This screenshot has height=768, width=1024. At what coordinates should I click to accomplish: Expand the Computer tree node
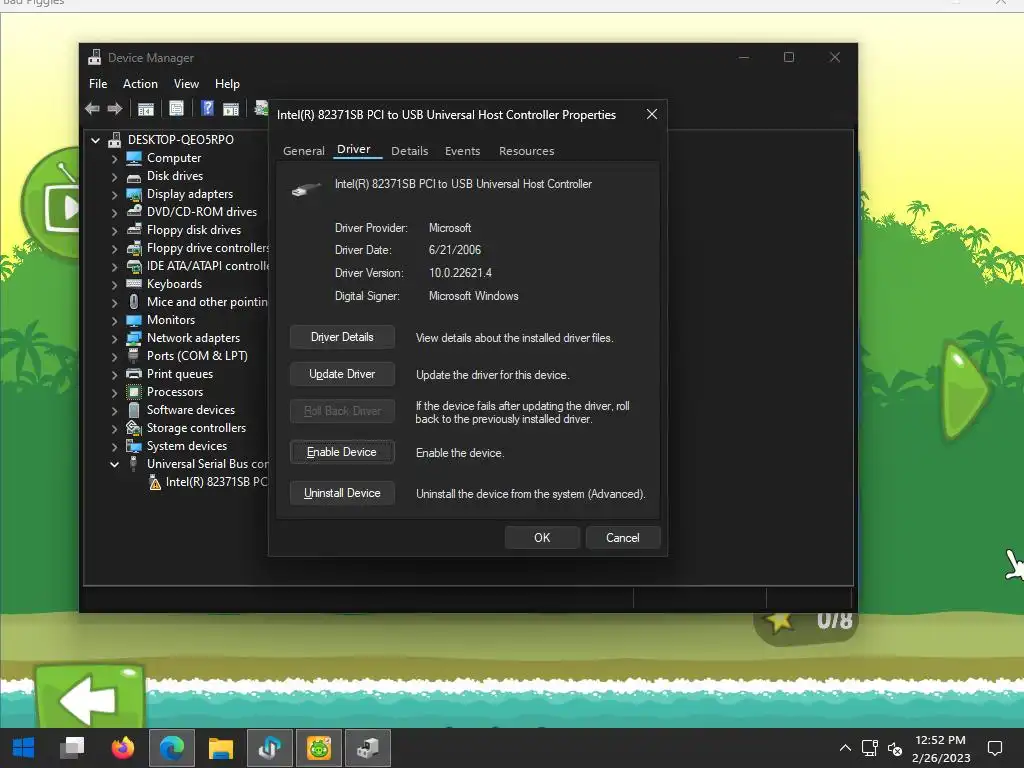pyautogui.click(x=114, y=159)
